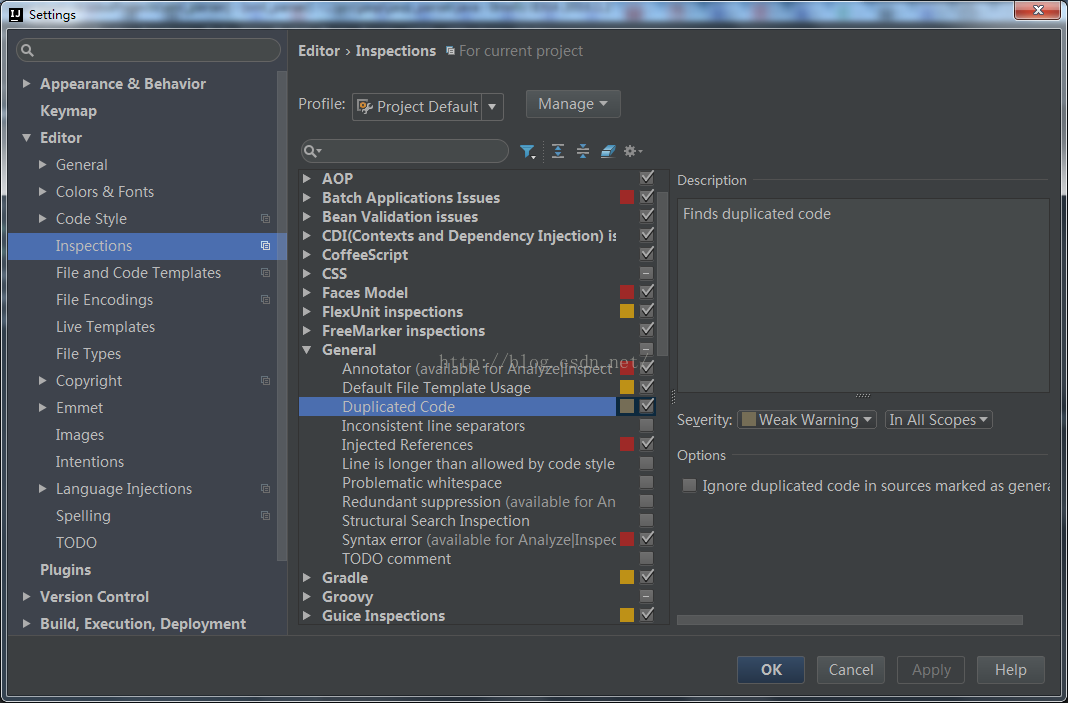Close the Settings dialog window
The height and width of the screenshot is (703, 1068).
pos(1037,10)
